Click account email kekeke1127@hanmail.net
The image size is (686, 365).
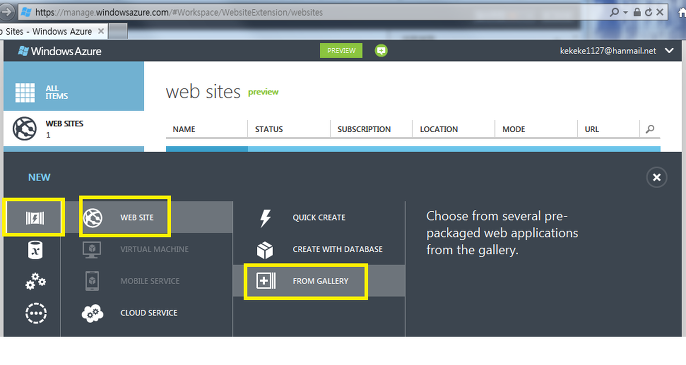[x=608, y=51]
